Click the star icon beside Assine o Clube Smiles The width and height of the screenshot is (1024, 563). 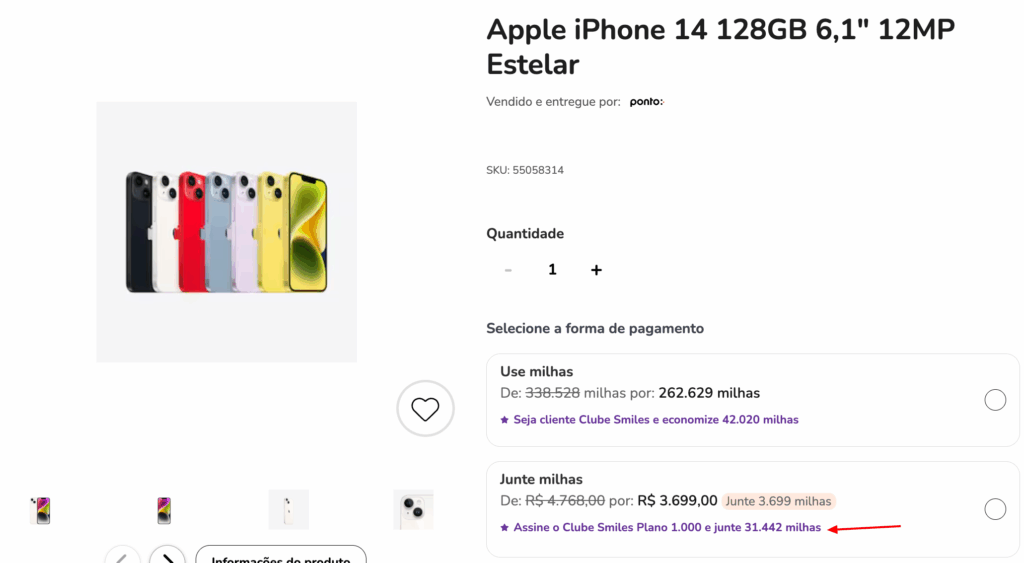coord(505,528)
